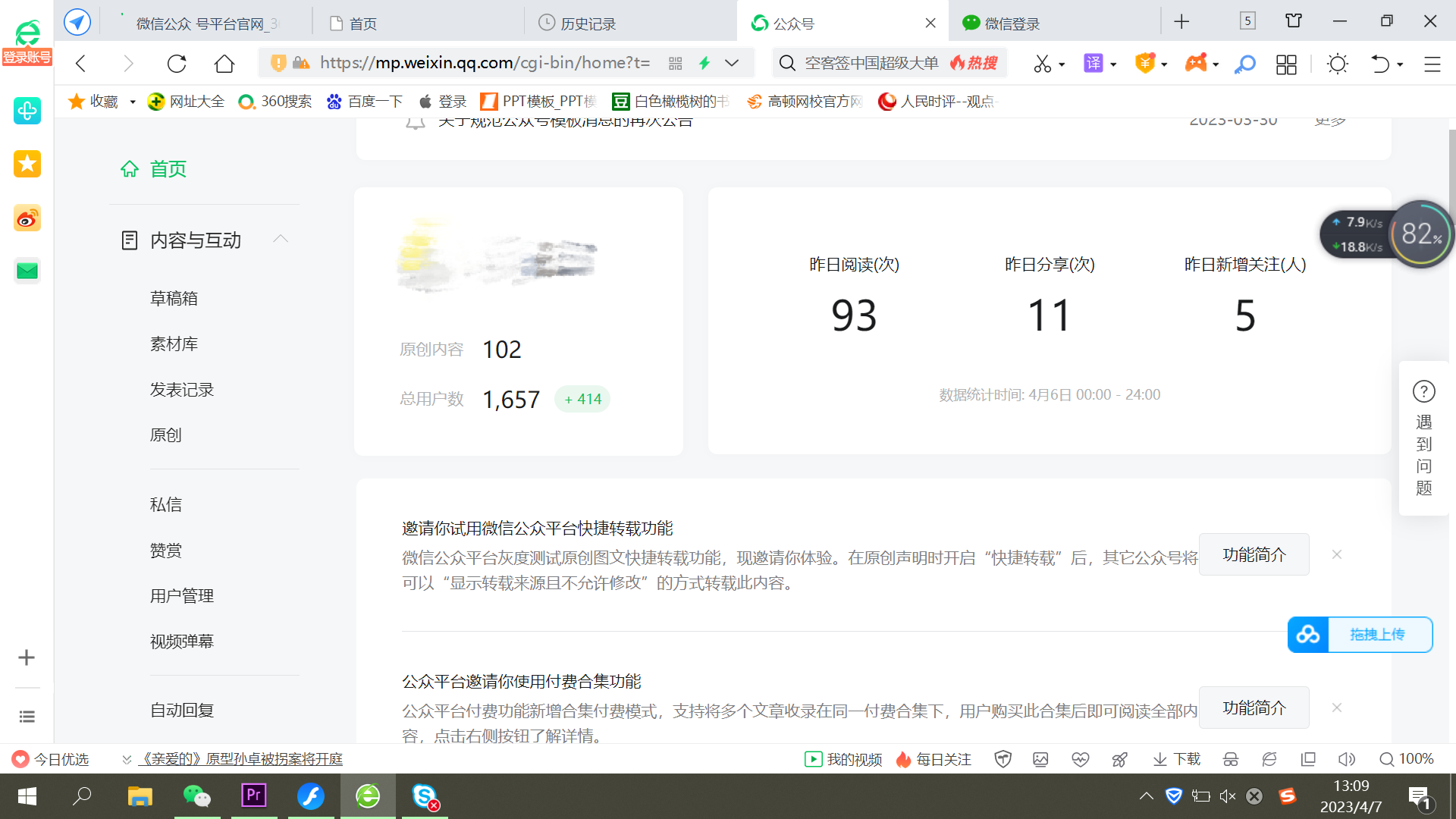This screenshot has height=819, width=1456.
Task: Open the Weibo sidebar icon
Action: [x=27, y=218]
